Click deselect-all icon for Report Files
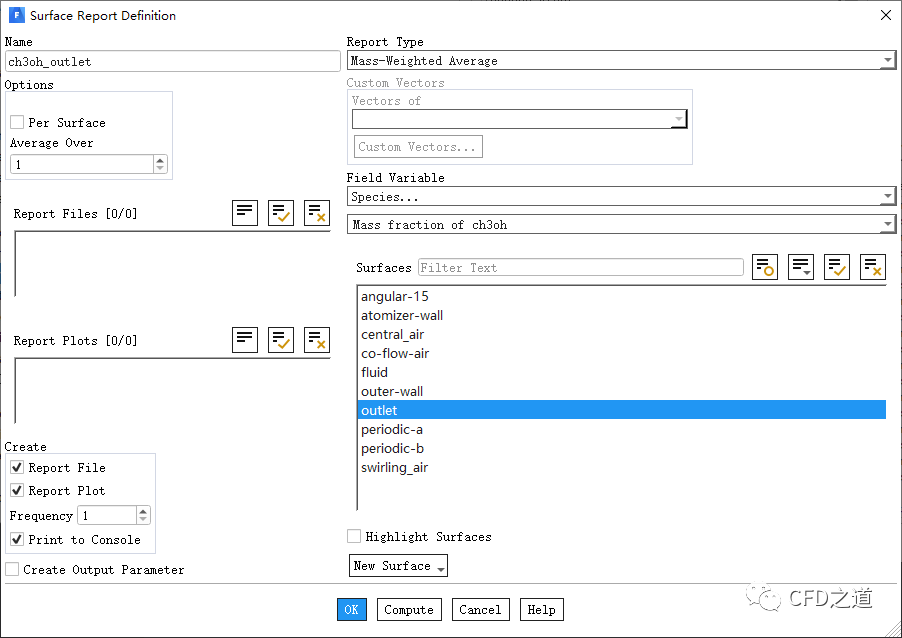 pyautogui.click(x=317, y=213)
